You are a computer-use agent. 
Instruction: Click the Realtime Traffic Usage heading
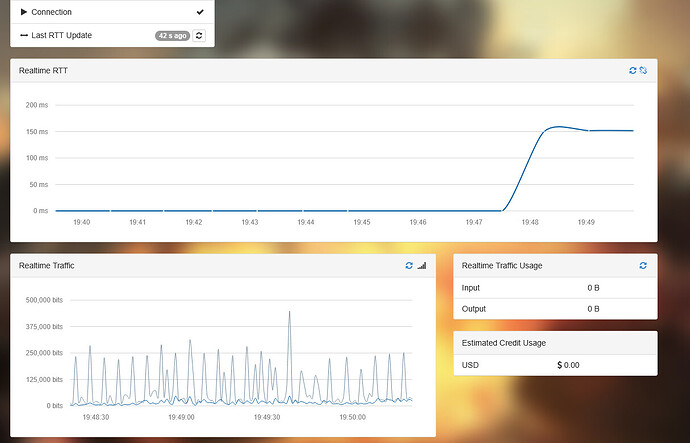[x=502, y=266]
